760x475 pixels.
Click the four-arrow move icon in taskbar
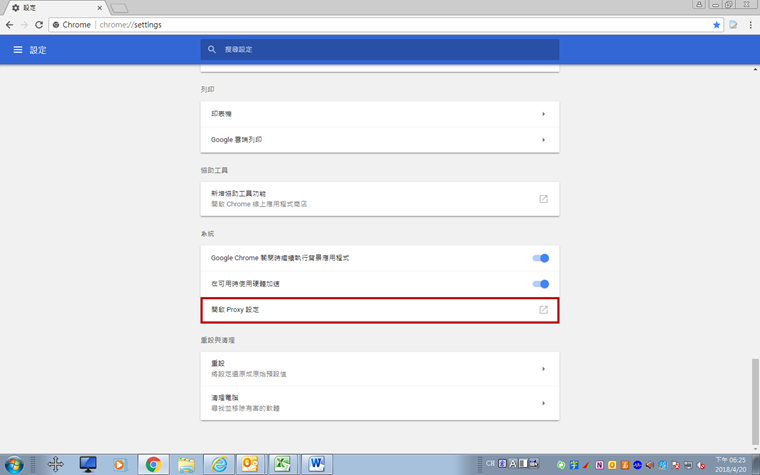point(56,464)
